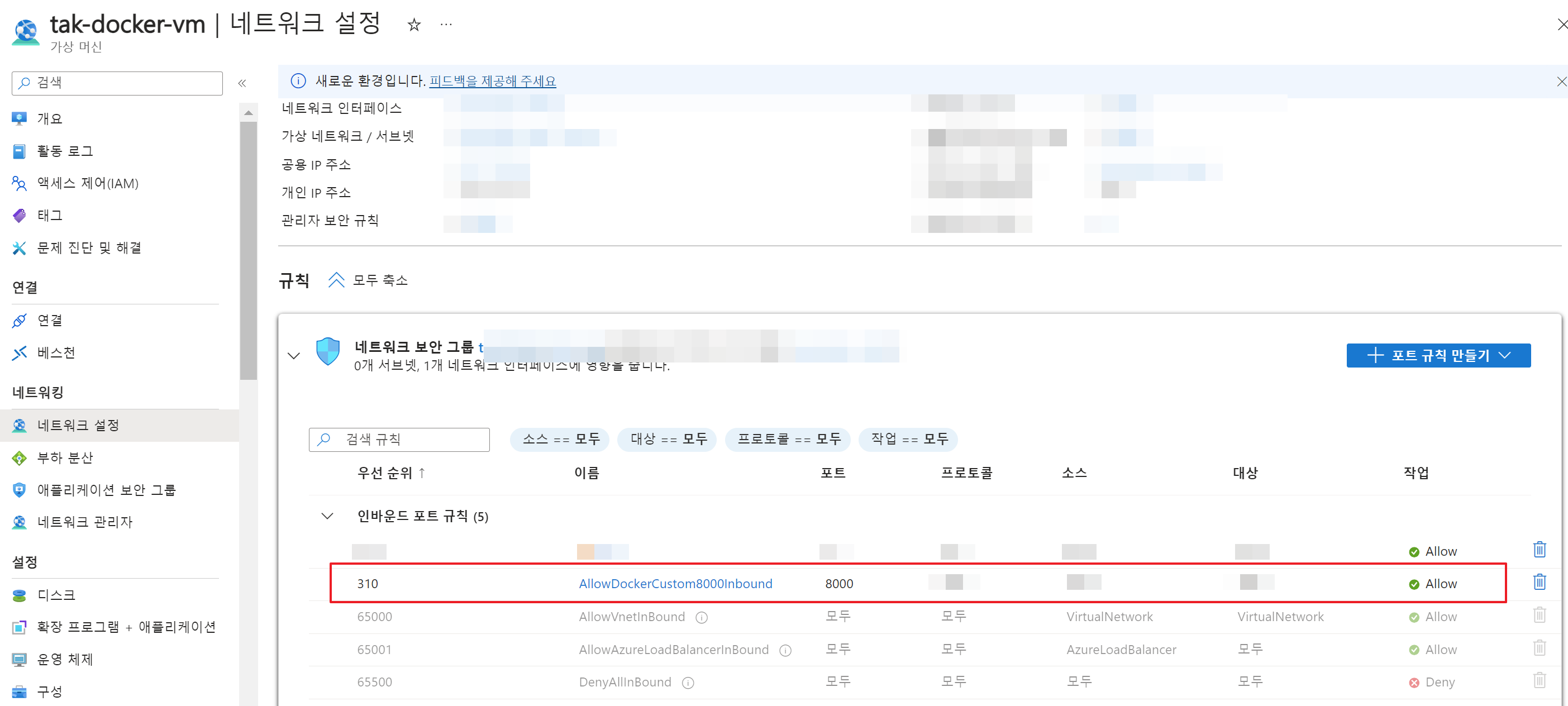Collapse the 인바운드 포트 규칙 section
Screen dimensions: 1568x706
click(x=327, y=516)
